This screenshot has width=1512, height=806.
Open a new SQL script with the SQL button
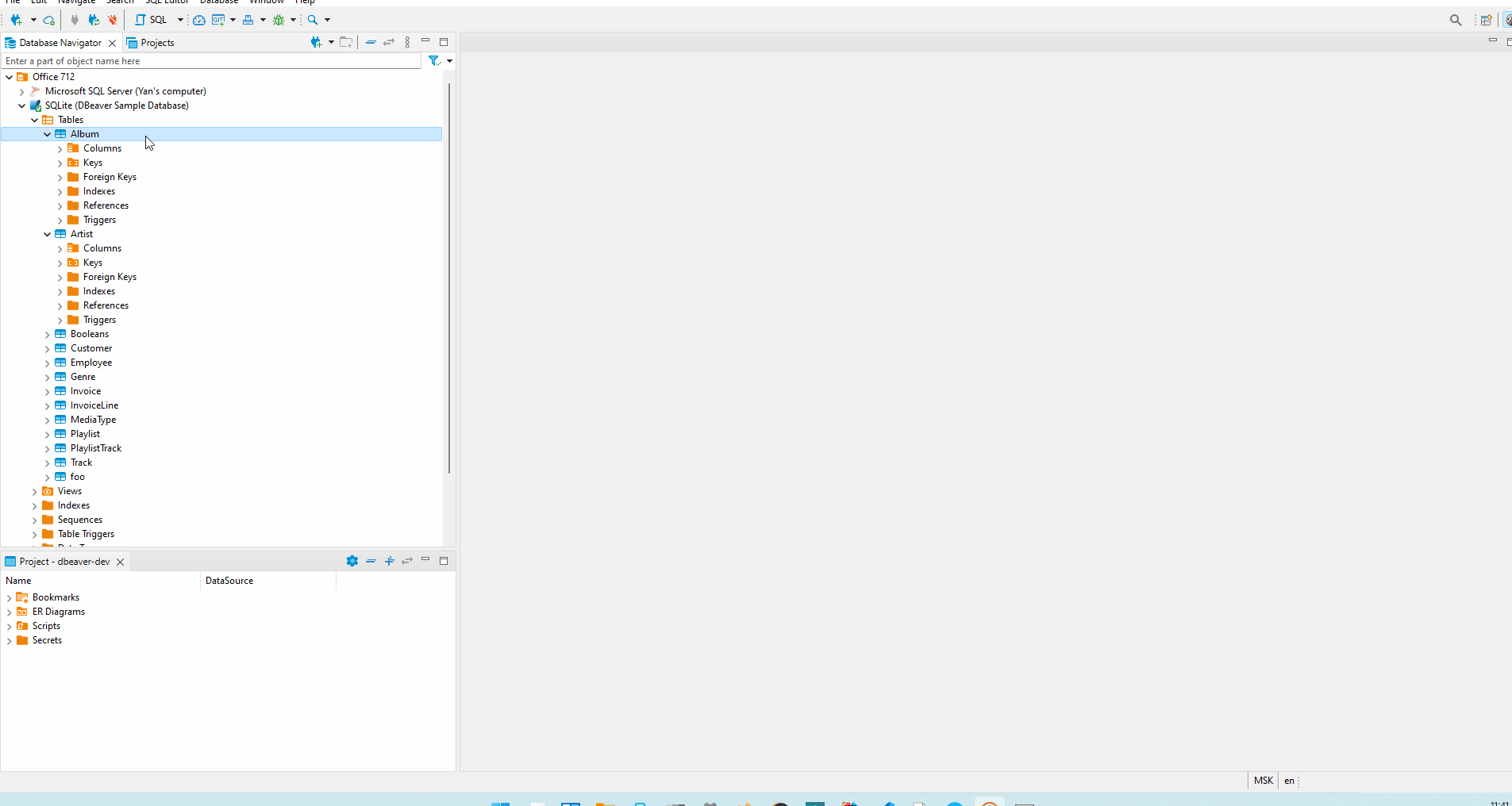[x=151, y=20]
